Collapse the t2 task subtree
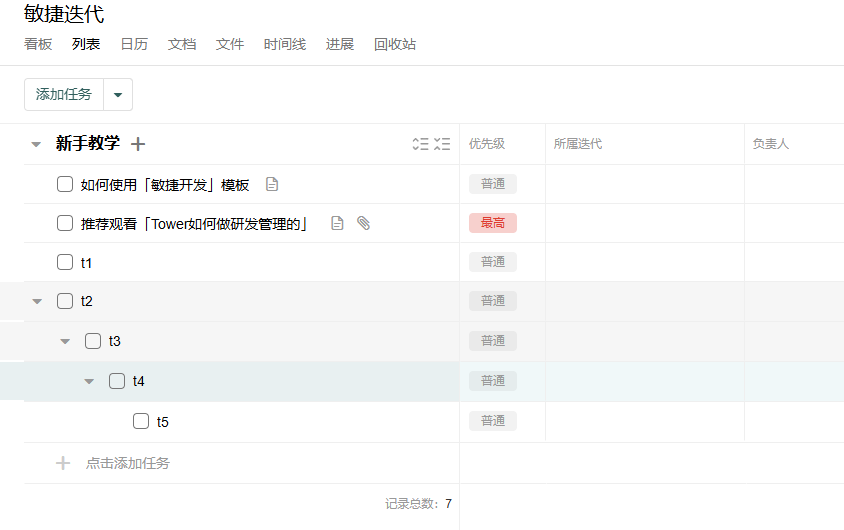Viewport: 844px width, 530px height. [x=37, y=301]
